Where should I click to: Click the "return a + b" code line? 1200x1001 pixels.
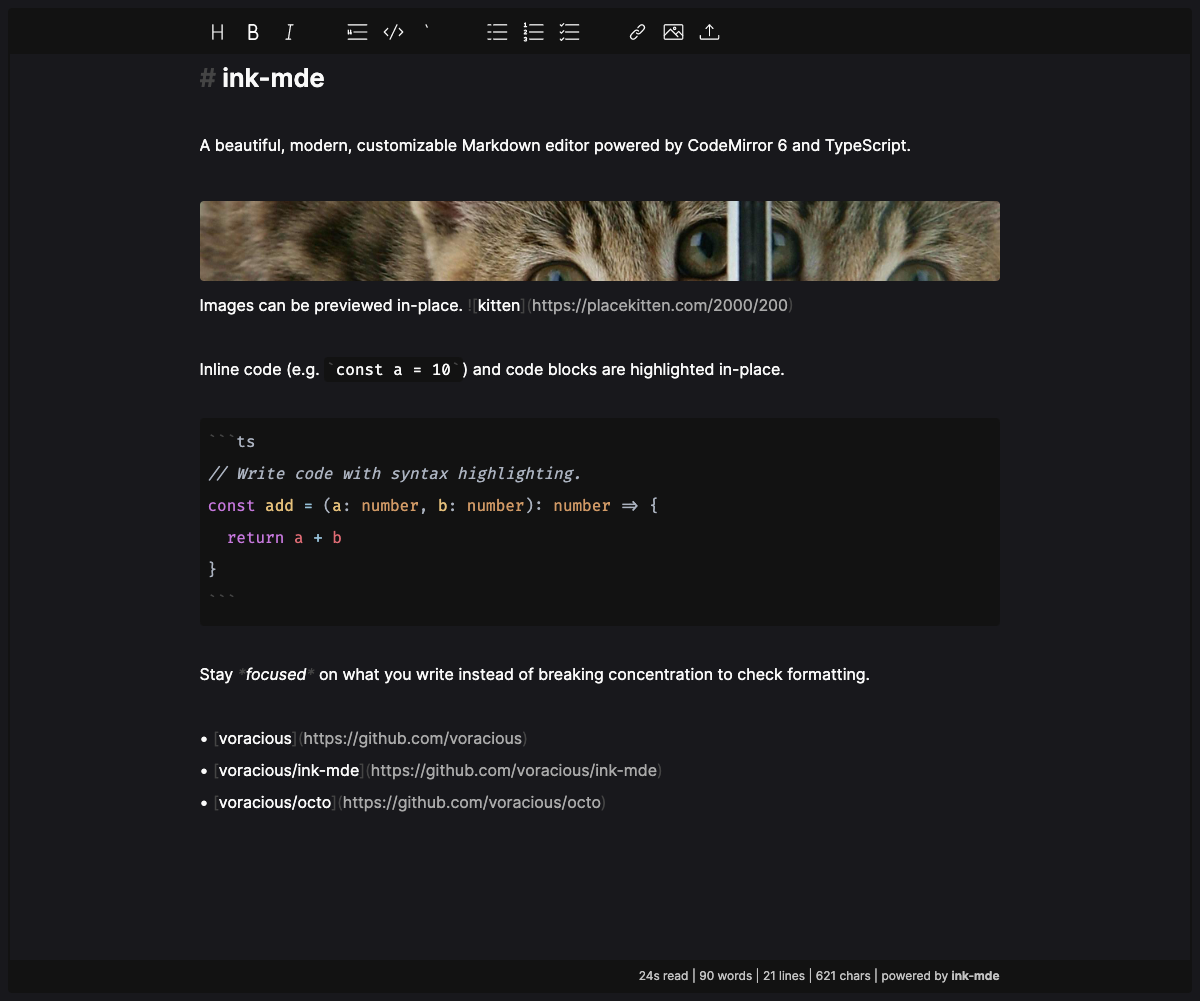[285, 538]
